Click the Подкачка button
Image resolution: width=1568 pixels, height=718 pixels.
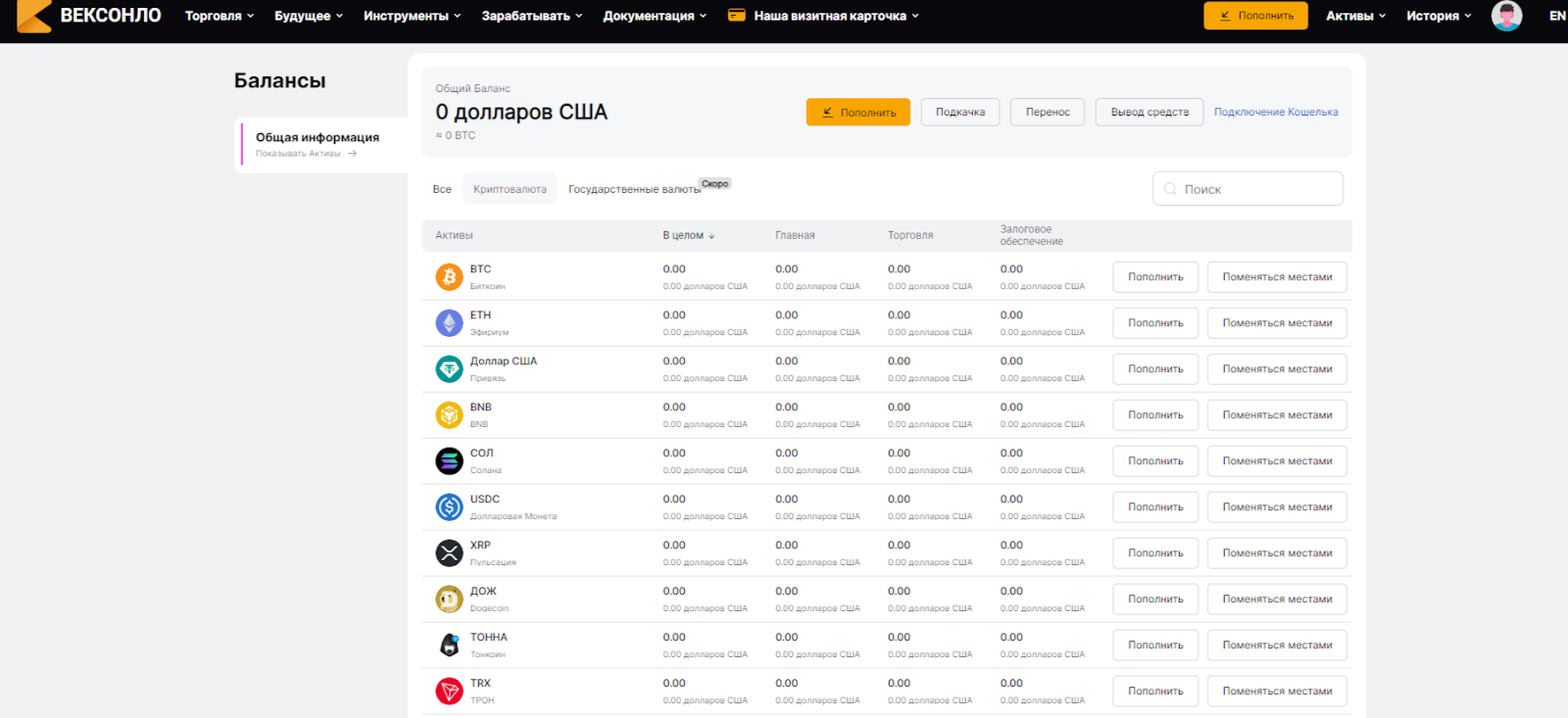coord(960,112)
